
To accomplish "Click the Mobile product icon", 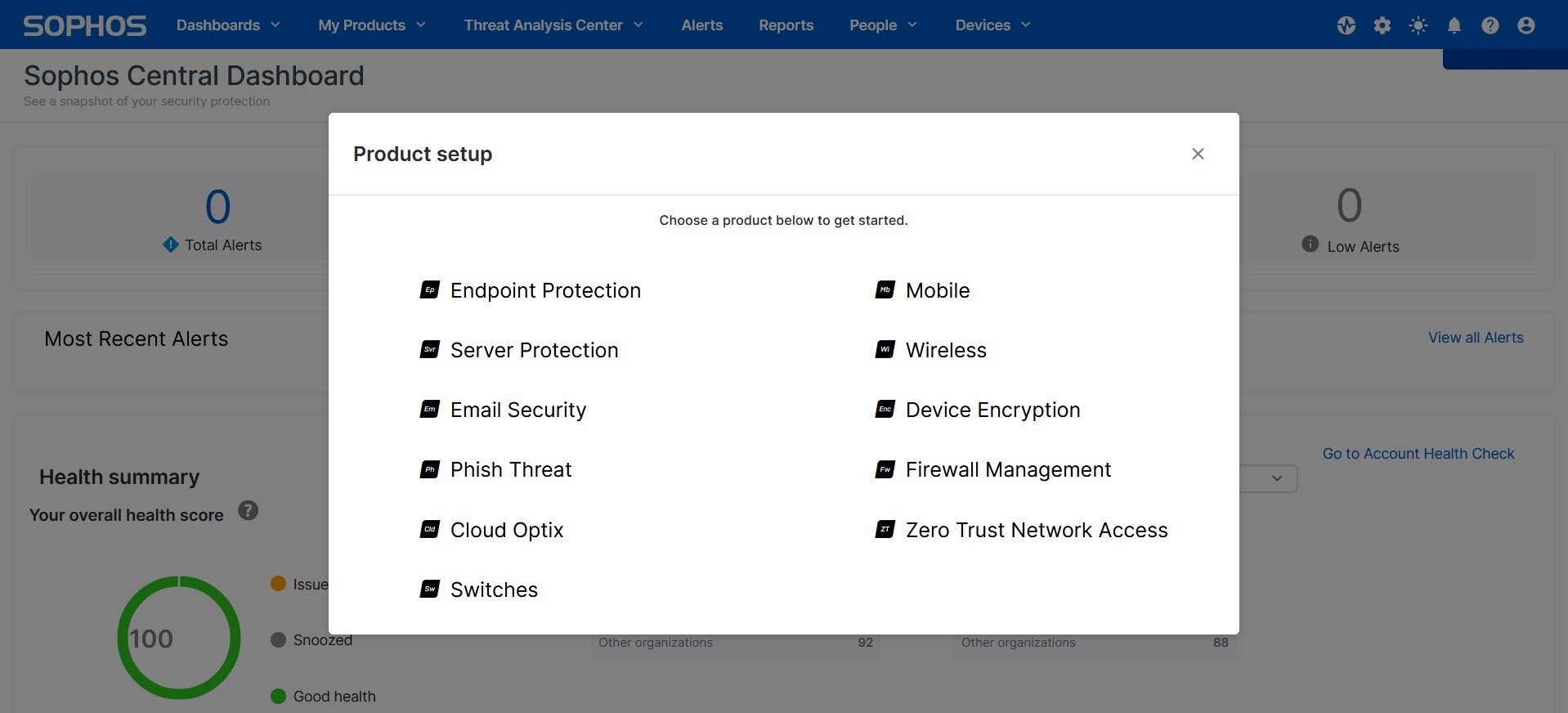I will click(x=885, y=289).
